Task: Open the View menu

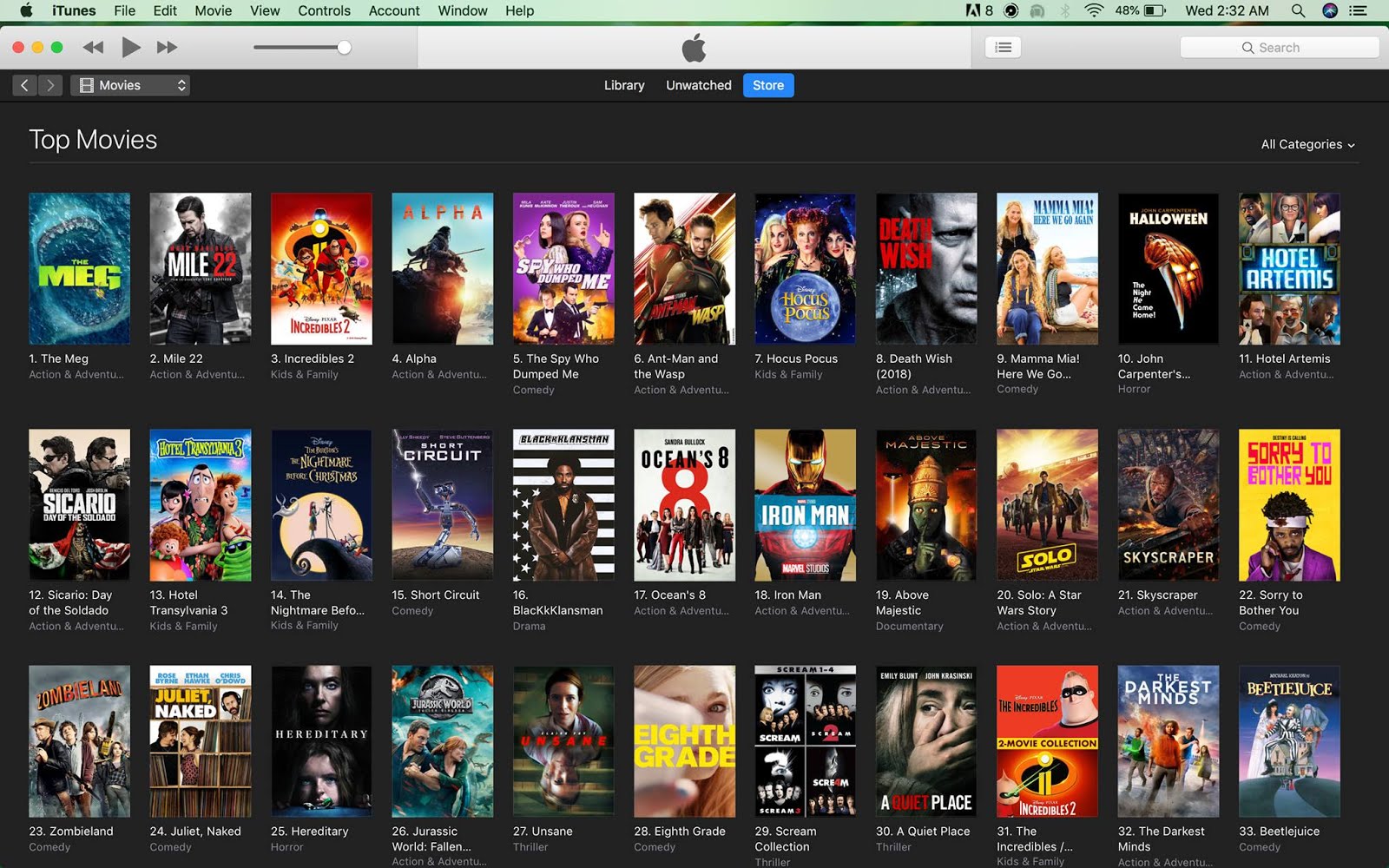Action: (265, 10)
